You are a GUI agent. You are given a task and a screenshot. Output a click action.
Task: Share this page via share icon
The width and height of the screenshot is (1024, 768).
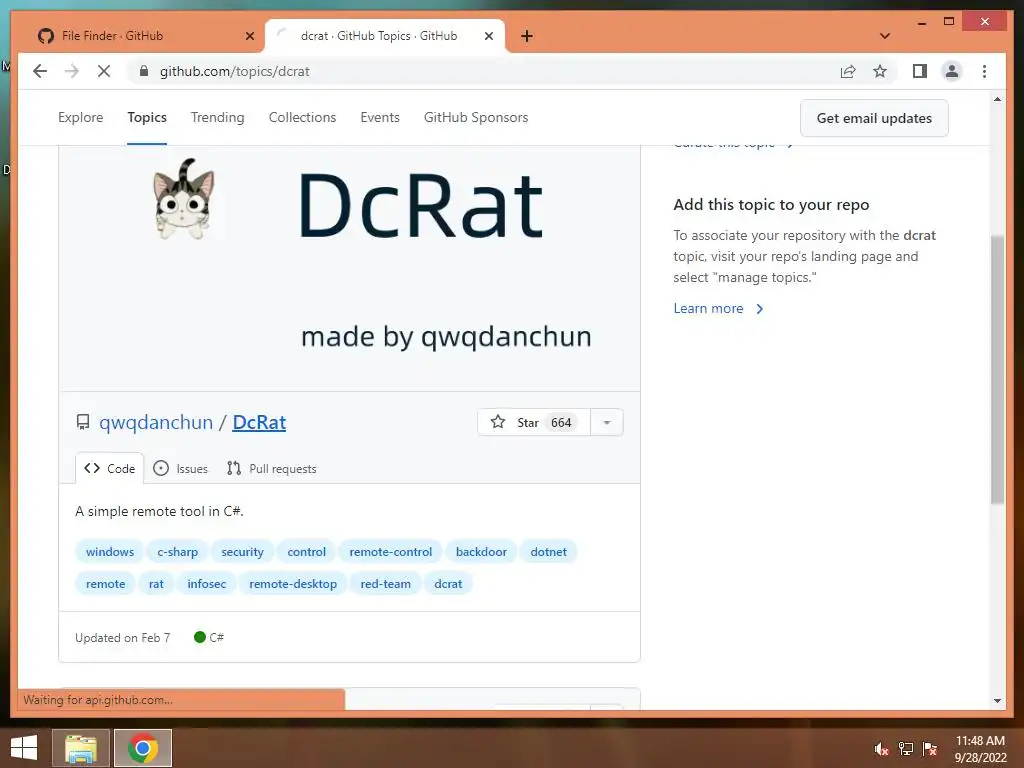848,71
